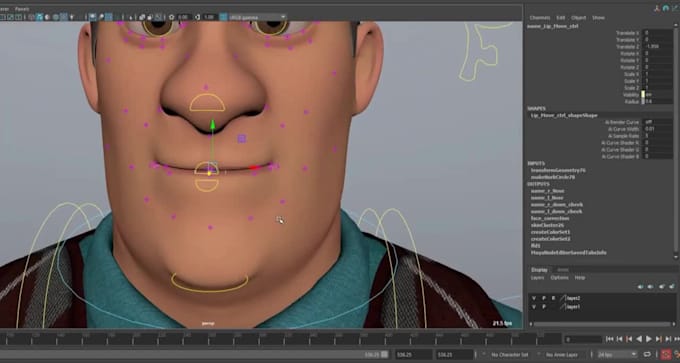The width and height of the screenshot is (680, 363).
Task: Click the Ai Curve Width value 0.01
Action: (658, 129)
